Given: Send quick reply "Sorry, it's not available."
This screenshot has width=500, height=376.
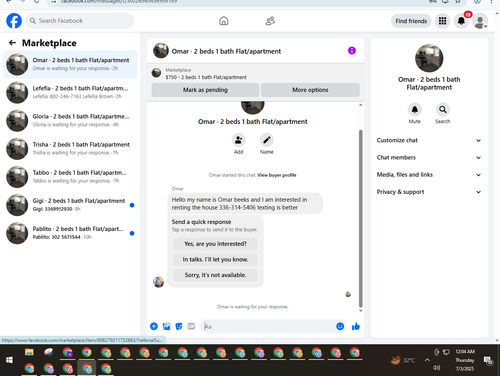Looking at the screenshot, I should tap(215, 275).
